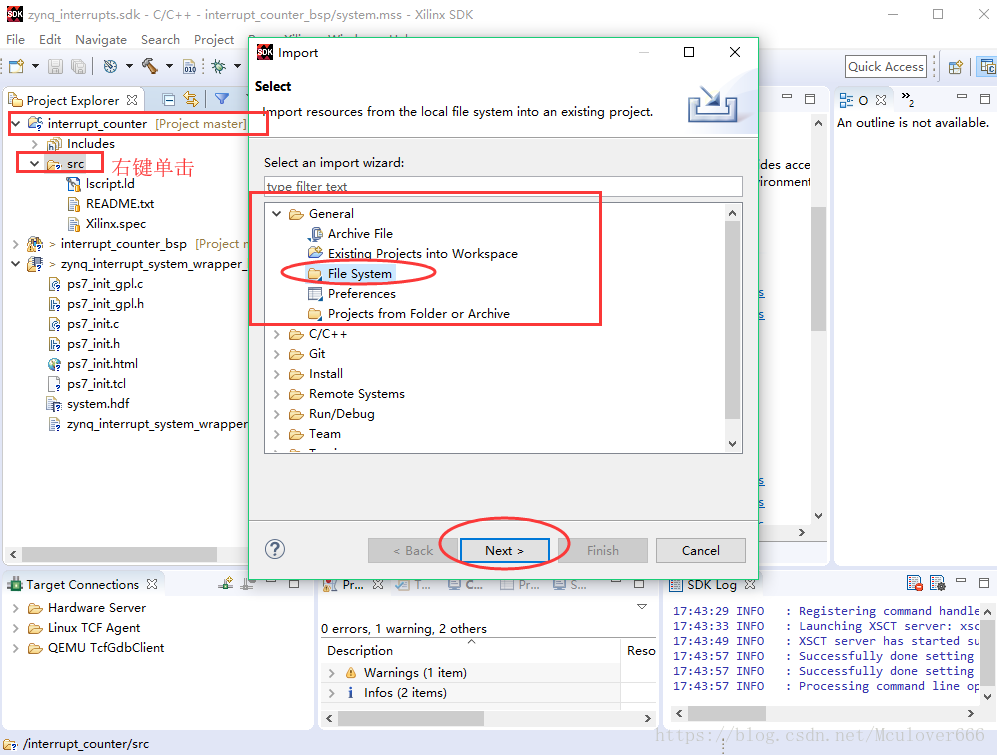Open Build dropdown arrow

coord(169,66)
